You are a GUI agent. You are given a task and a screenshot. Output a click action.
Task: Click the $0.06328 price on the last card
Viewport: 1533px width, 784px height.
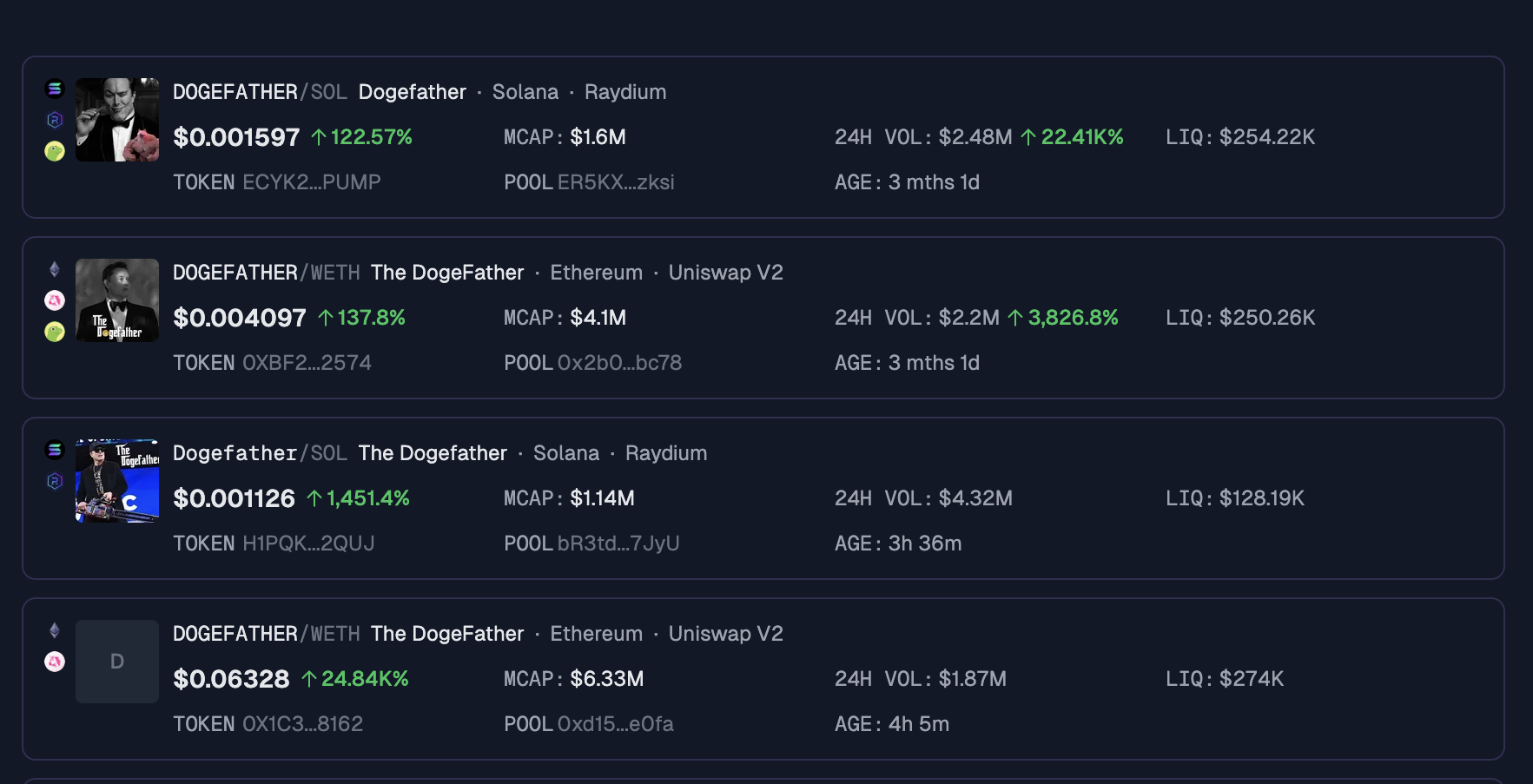coord(231,679)
